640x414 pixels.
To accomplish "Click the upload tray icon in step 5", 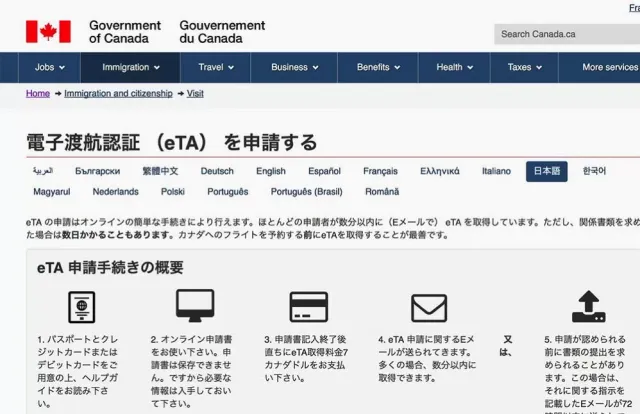I will point(589,306).
